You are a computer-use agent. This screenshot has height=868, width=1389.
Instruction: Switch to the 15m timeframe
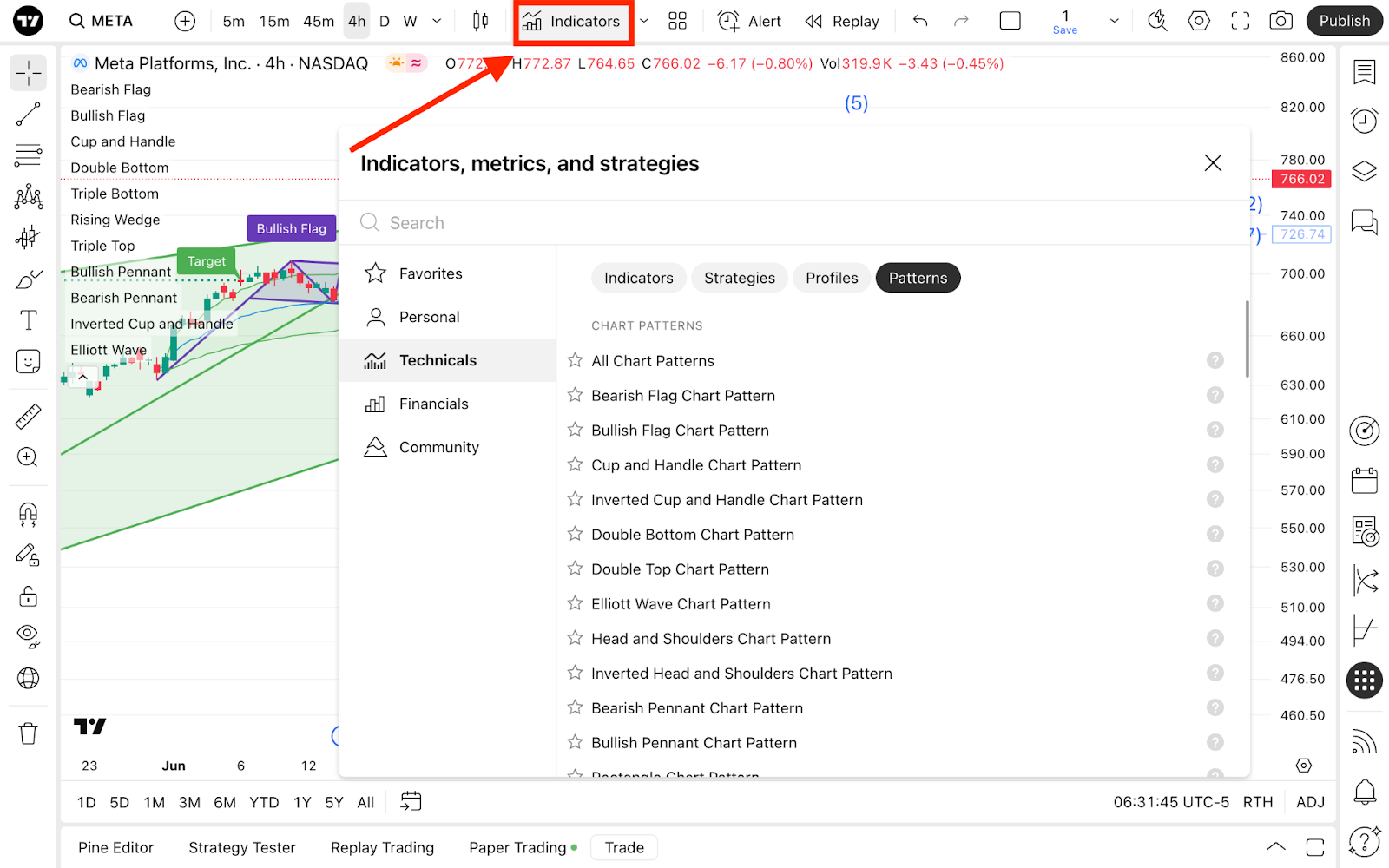tap(274, 21)
